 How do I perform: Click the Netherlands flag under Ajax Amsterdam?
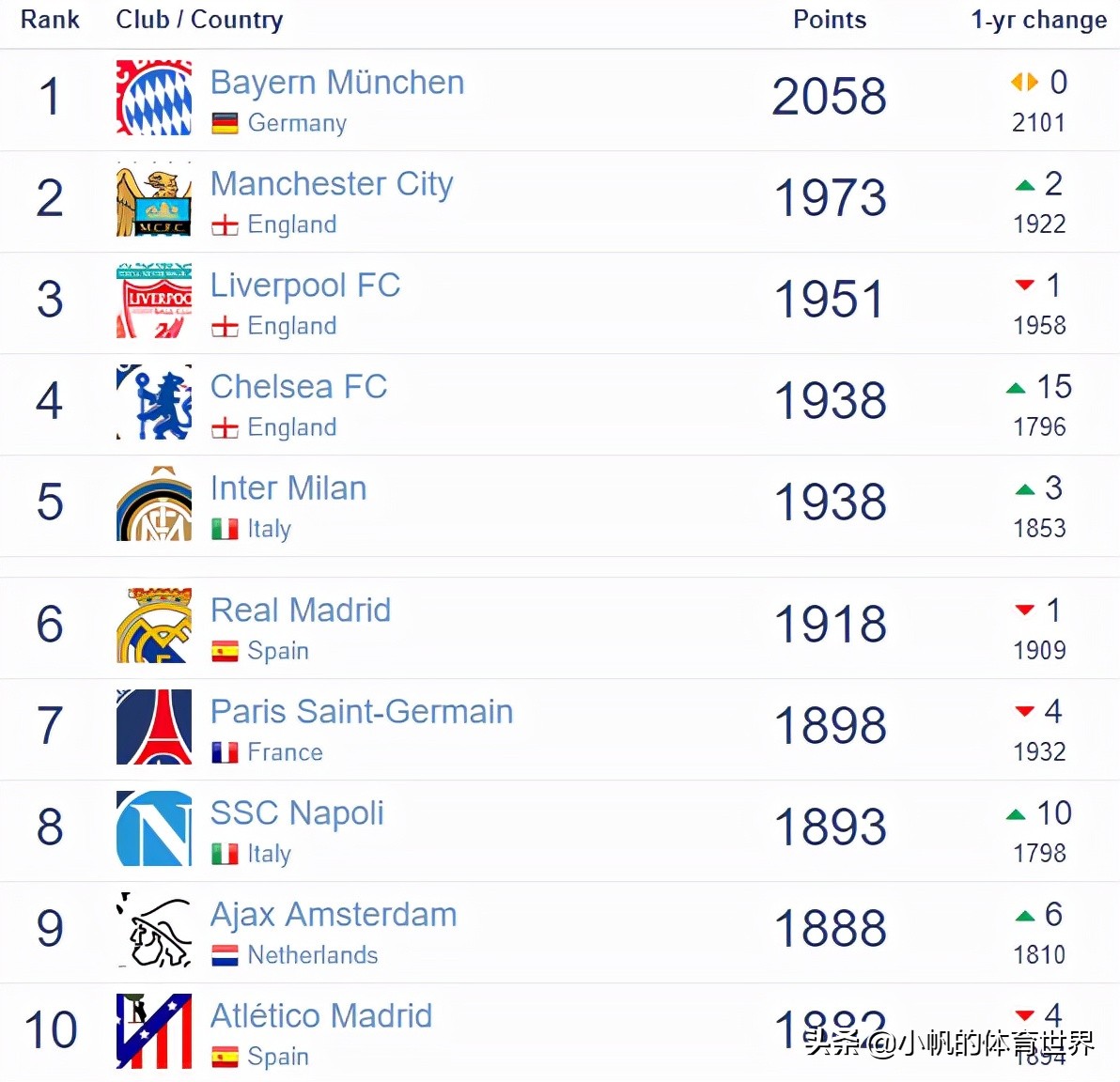225,955
